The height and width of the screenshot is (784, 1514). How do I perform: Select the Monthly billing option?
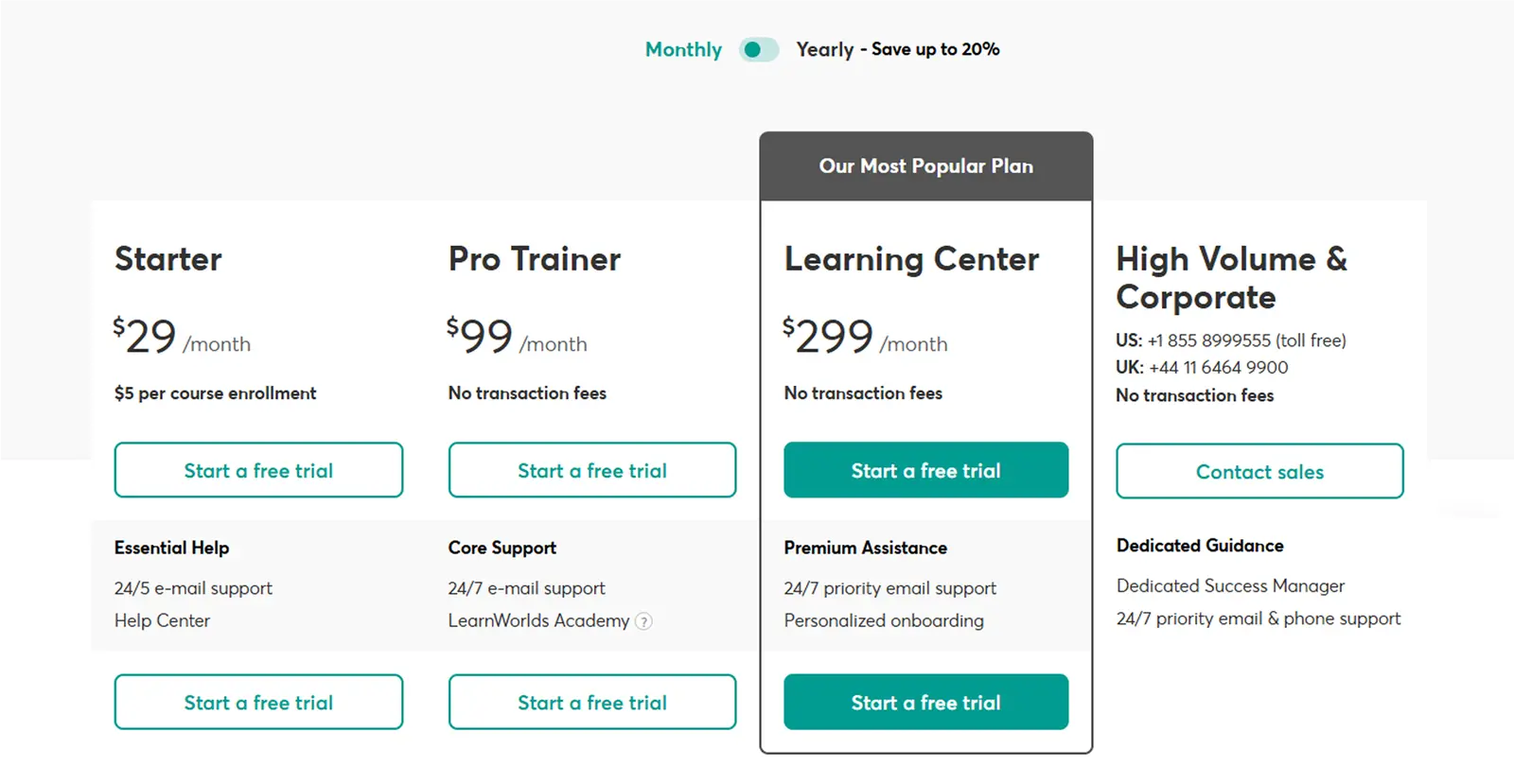(683, 48)
